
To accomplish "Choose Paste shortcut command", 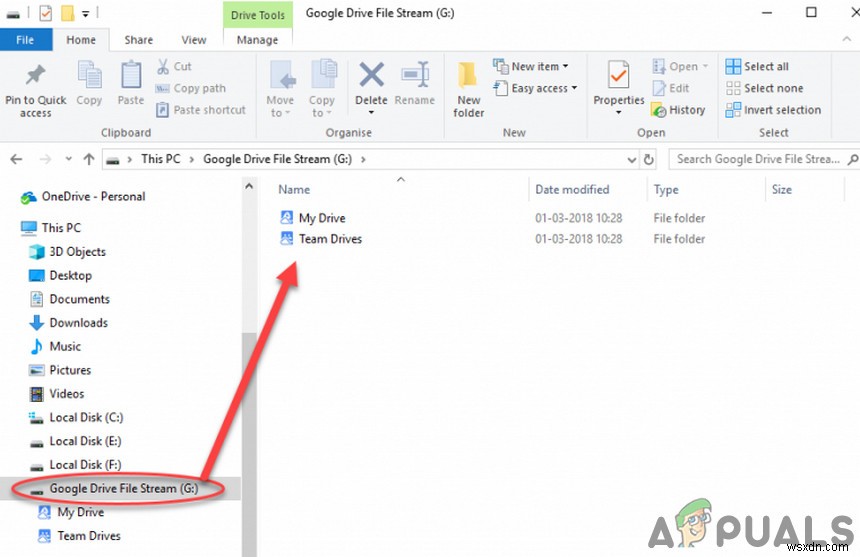I will [201, 110].
